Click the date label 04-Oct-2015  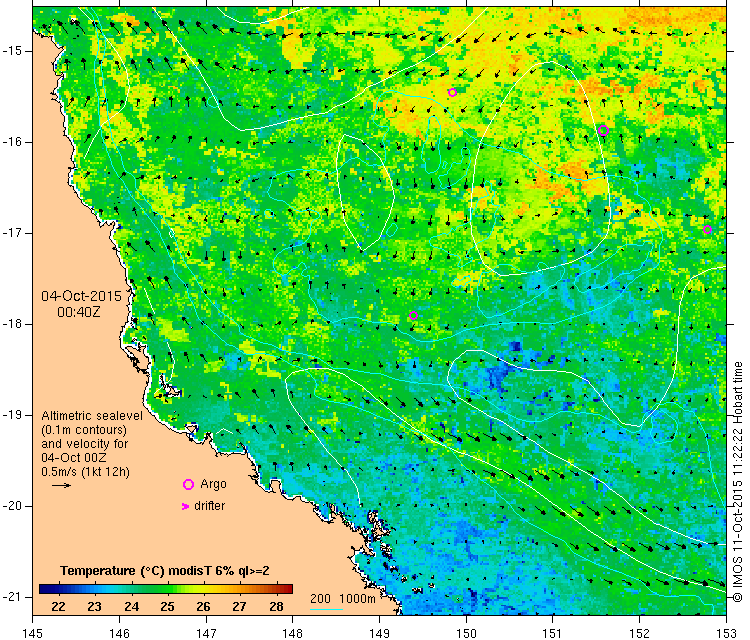81,296
